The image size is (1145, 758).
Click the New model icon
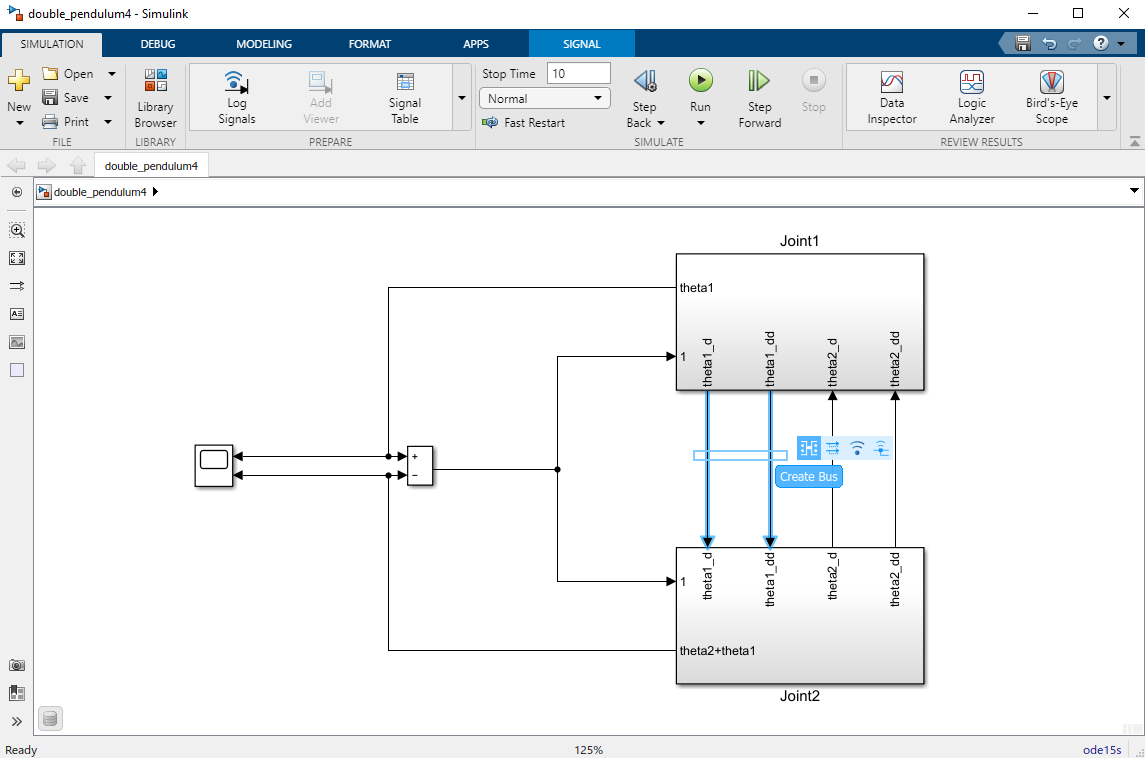point(18,80)
